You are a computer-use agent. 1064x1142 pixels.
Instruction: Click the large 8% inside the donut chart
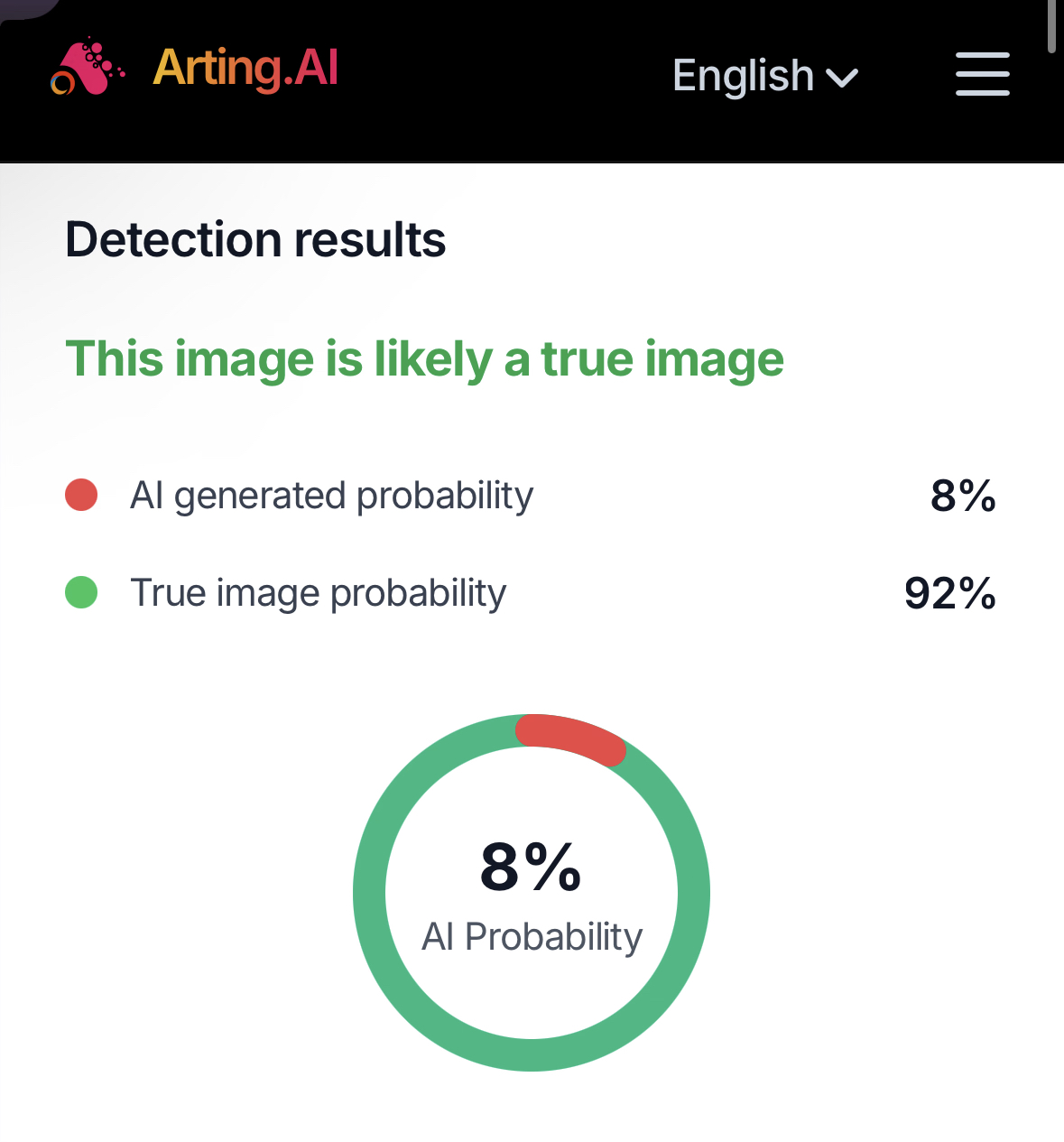(x=531, y=868)
